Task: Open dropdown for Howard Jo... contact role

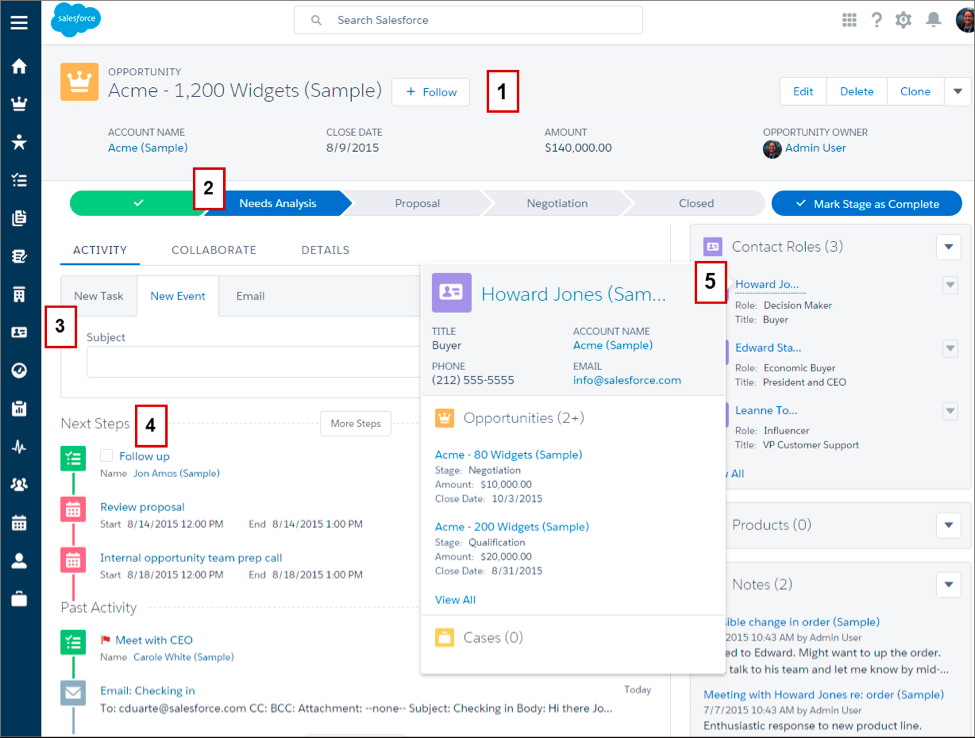Action: point(950,285)
